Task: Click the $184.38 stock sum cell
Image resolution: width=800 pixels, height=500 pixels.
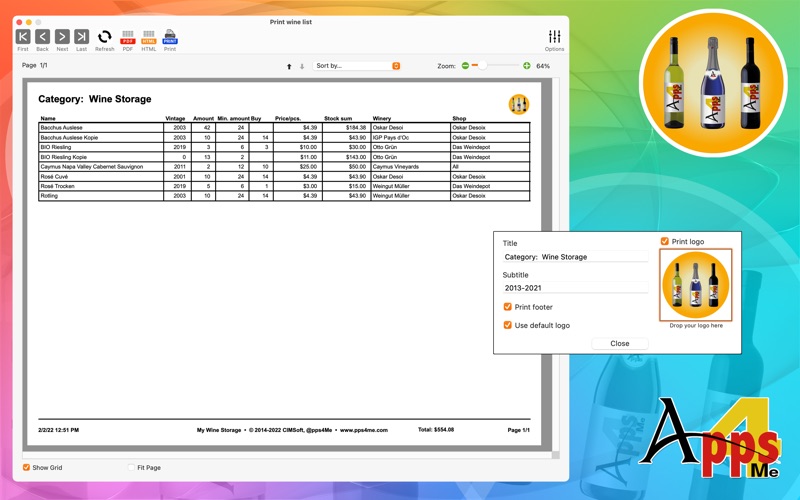Action: (346, 128)
